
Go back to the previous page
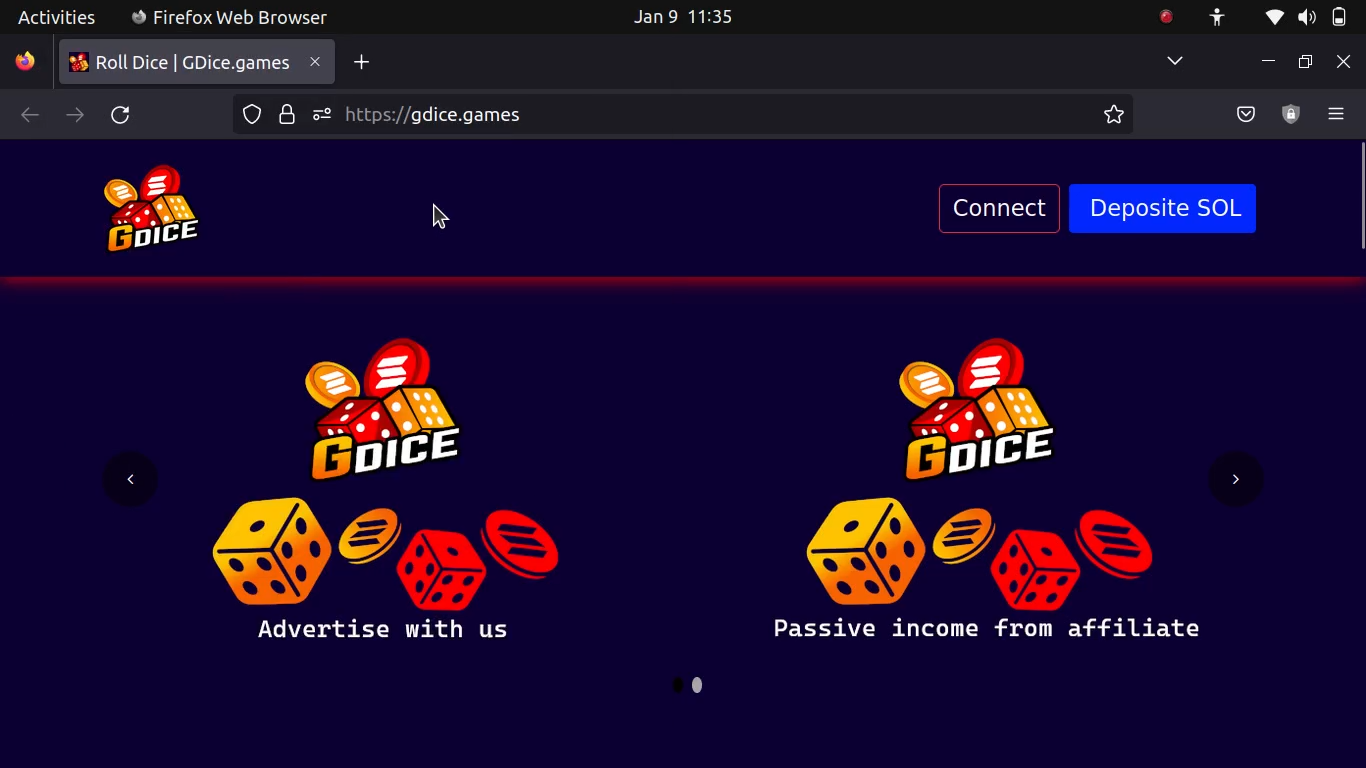[x=30, y=114]
